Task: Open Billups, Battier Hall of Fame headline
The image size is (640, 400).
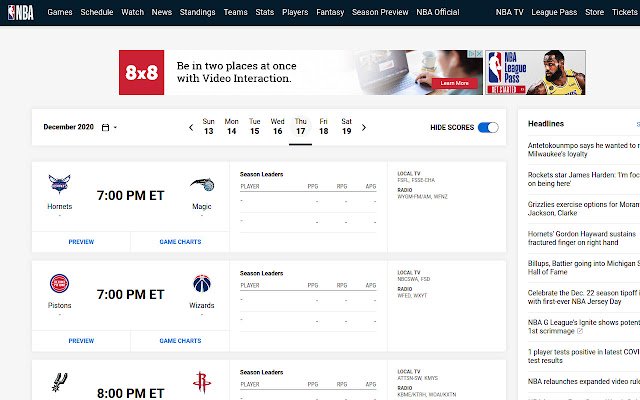Action: pyautogui.click(x=584, y=267)
